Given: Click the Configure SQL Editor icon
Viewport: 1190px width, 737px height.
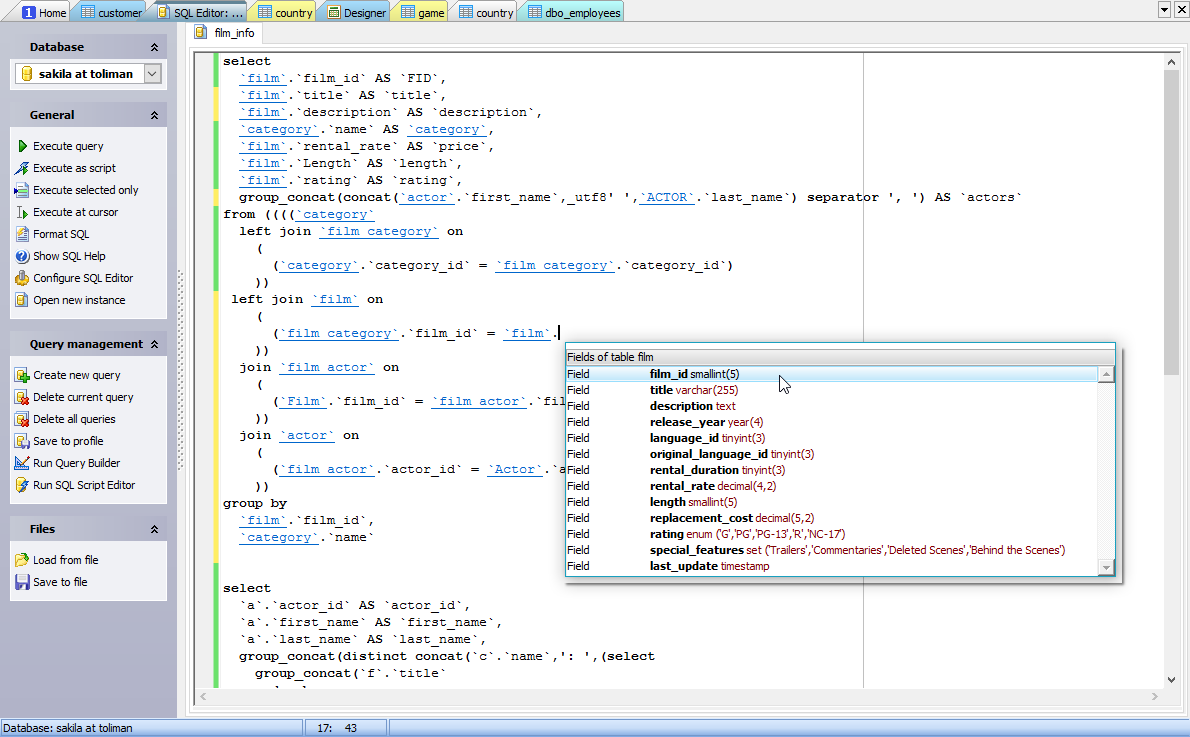Looking at the screenshot, I should [22, 278].
